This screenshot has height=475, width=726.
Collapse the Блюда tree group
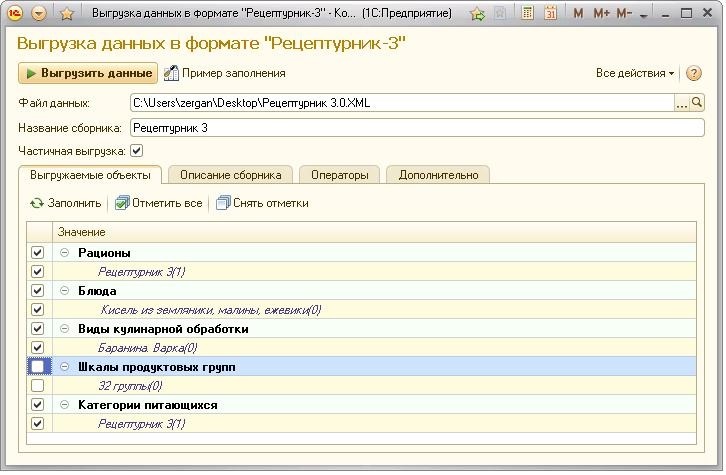65,291
